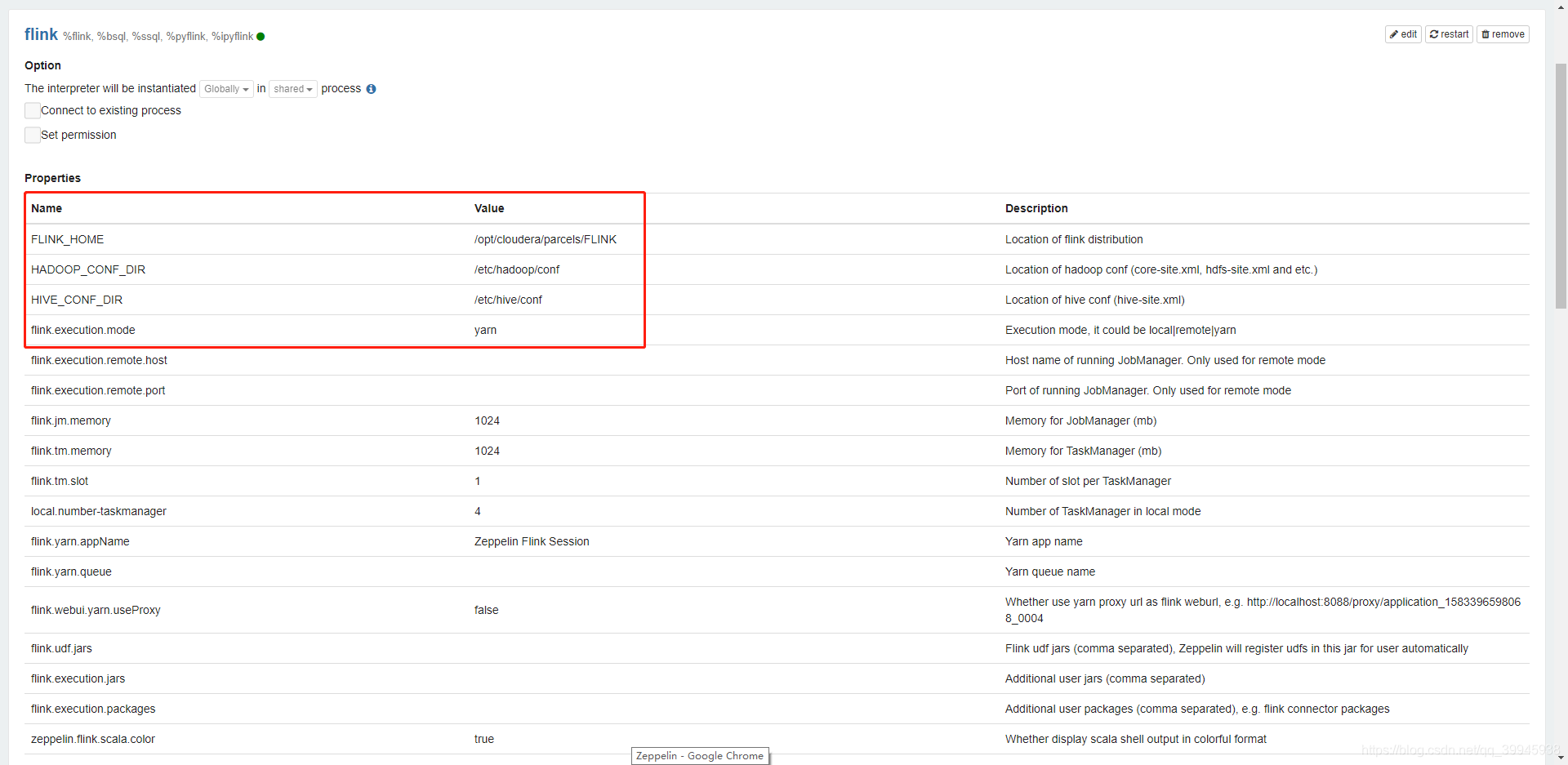Click the Description column header
This screenshot has height=765, width=1568.
pyautogui.click(x=1036, y=208)
